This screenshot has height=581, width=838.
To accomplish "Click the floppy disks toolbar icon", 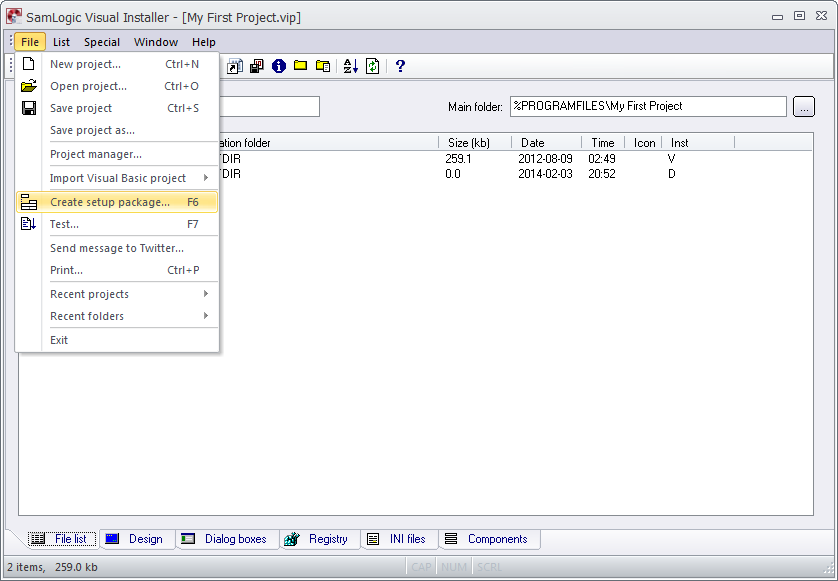I will click(257, 66).
